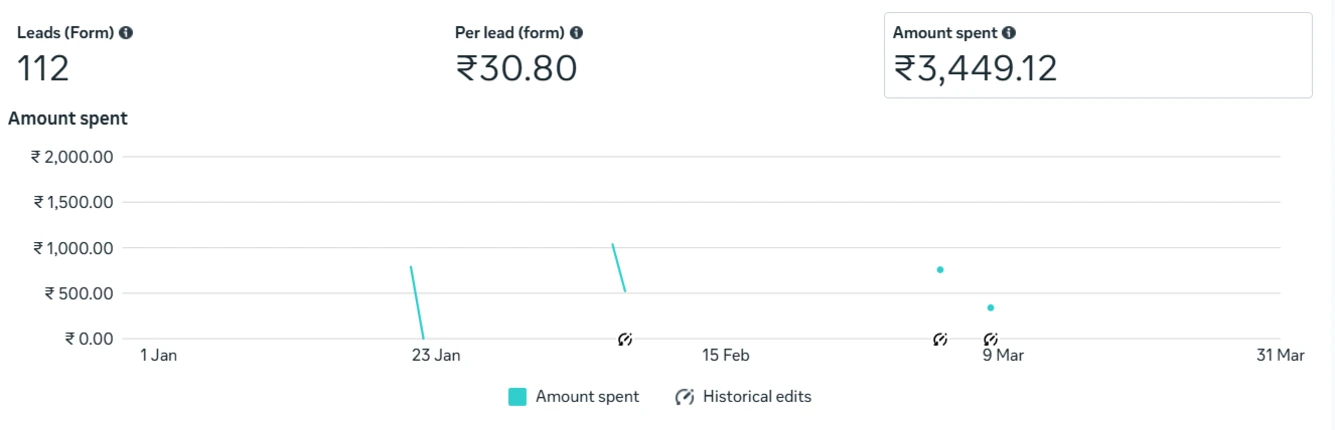The height and width of the screenshot is (430, 1335).
Task: Click the 1 Jan x-axis label
Action: 158,355
